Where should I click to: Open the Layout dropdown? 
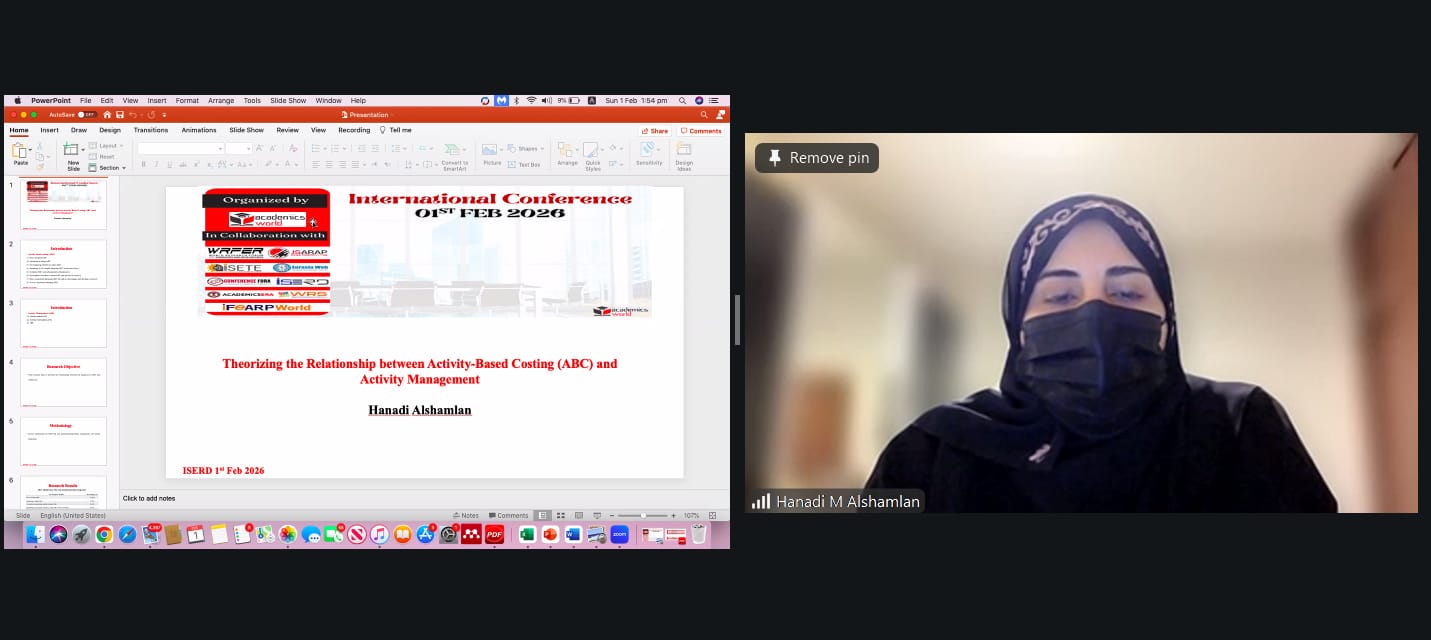[x=109, y=146]
